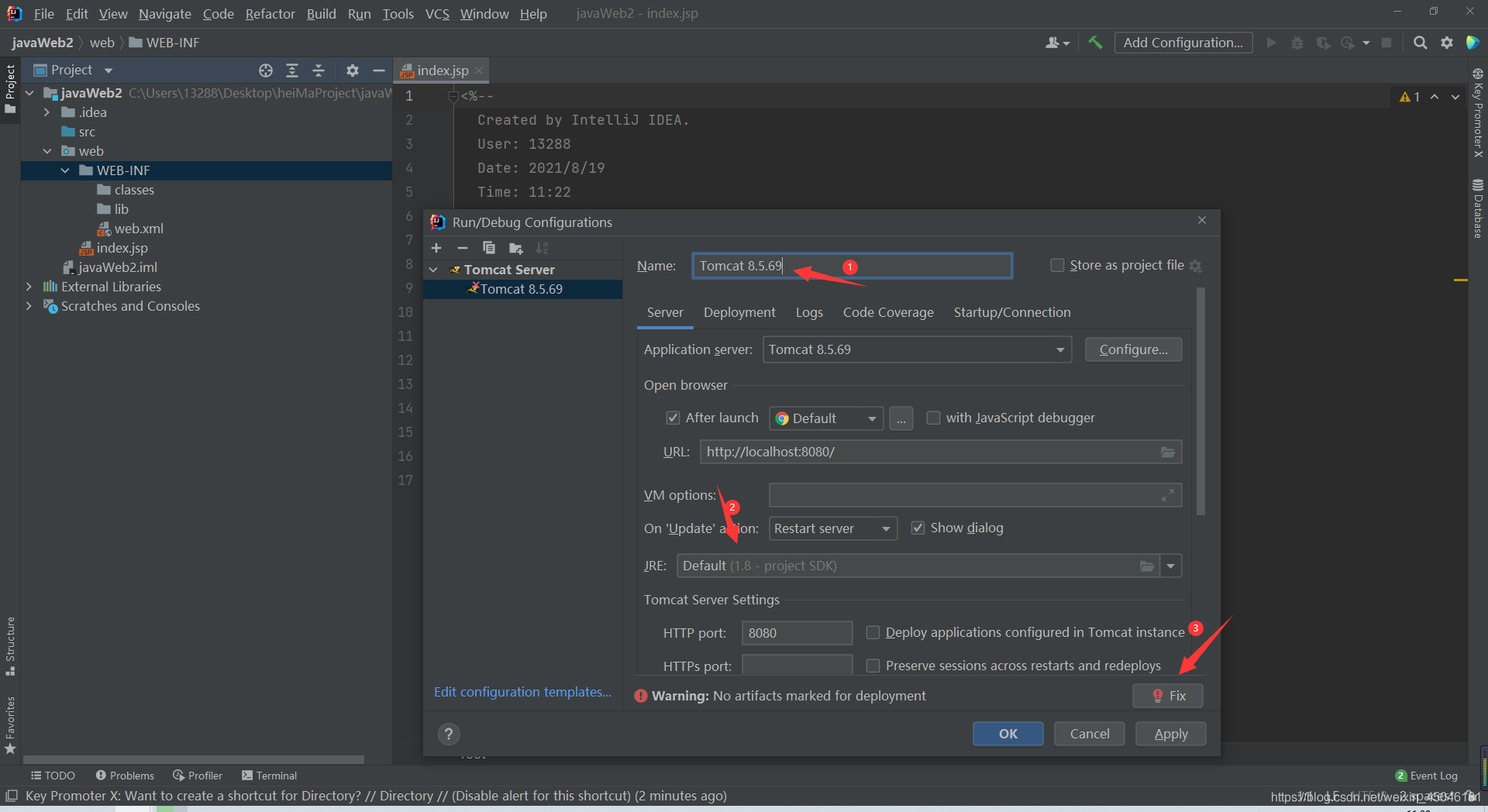Expand all icon in Project panel

292,71
